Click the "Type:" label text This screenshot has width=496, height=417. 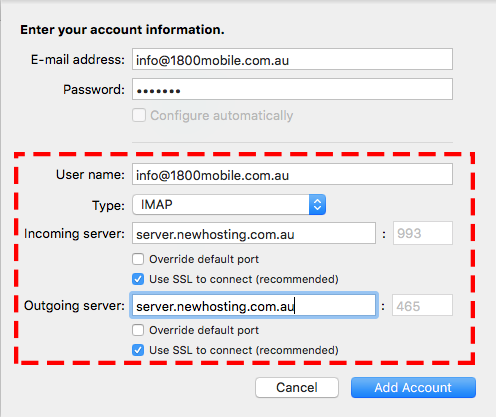coord(108,205)
